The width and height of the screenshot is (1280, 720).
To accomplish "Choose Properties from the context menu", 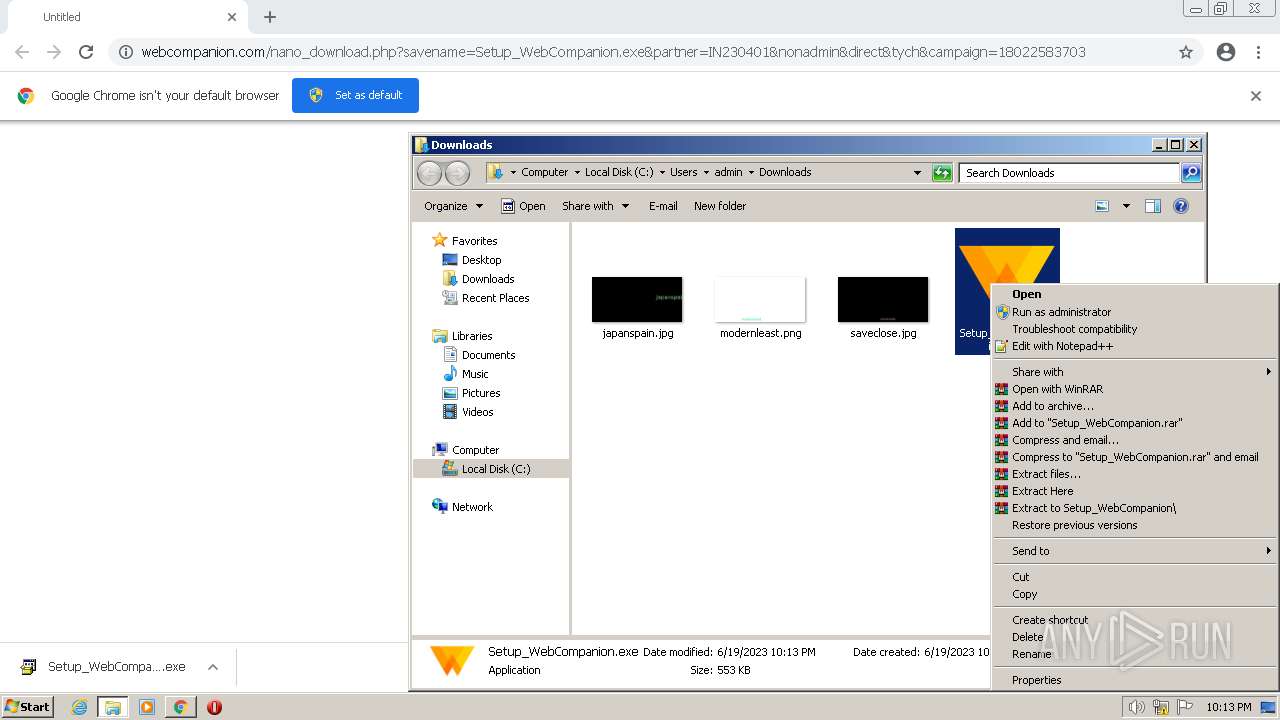I will (x=1135, y=680).
